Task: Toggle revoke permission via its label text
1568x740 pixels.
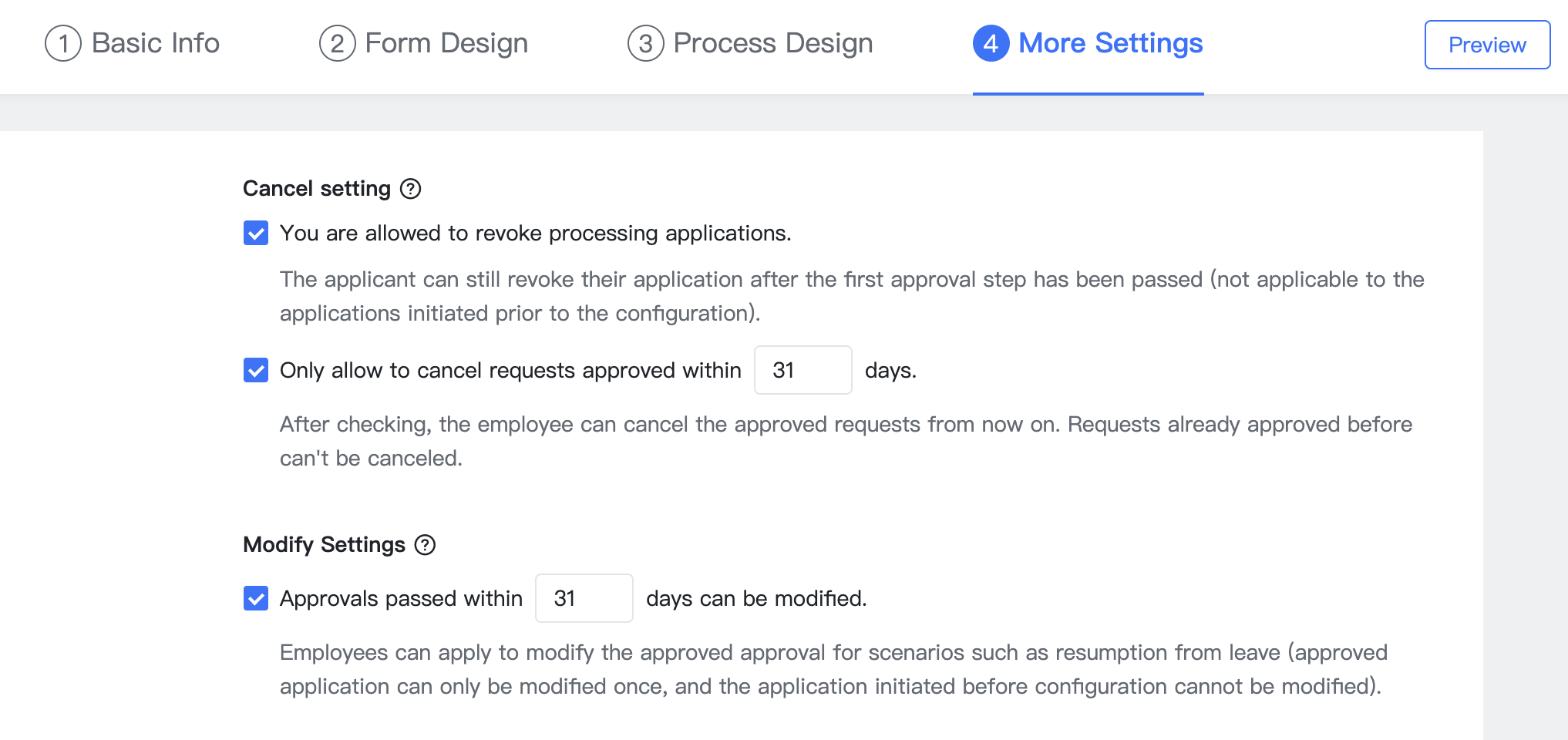Action: point(536,233)
